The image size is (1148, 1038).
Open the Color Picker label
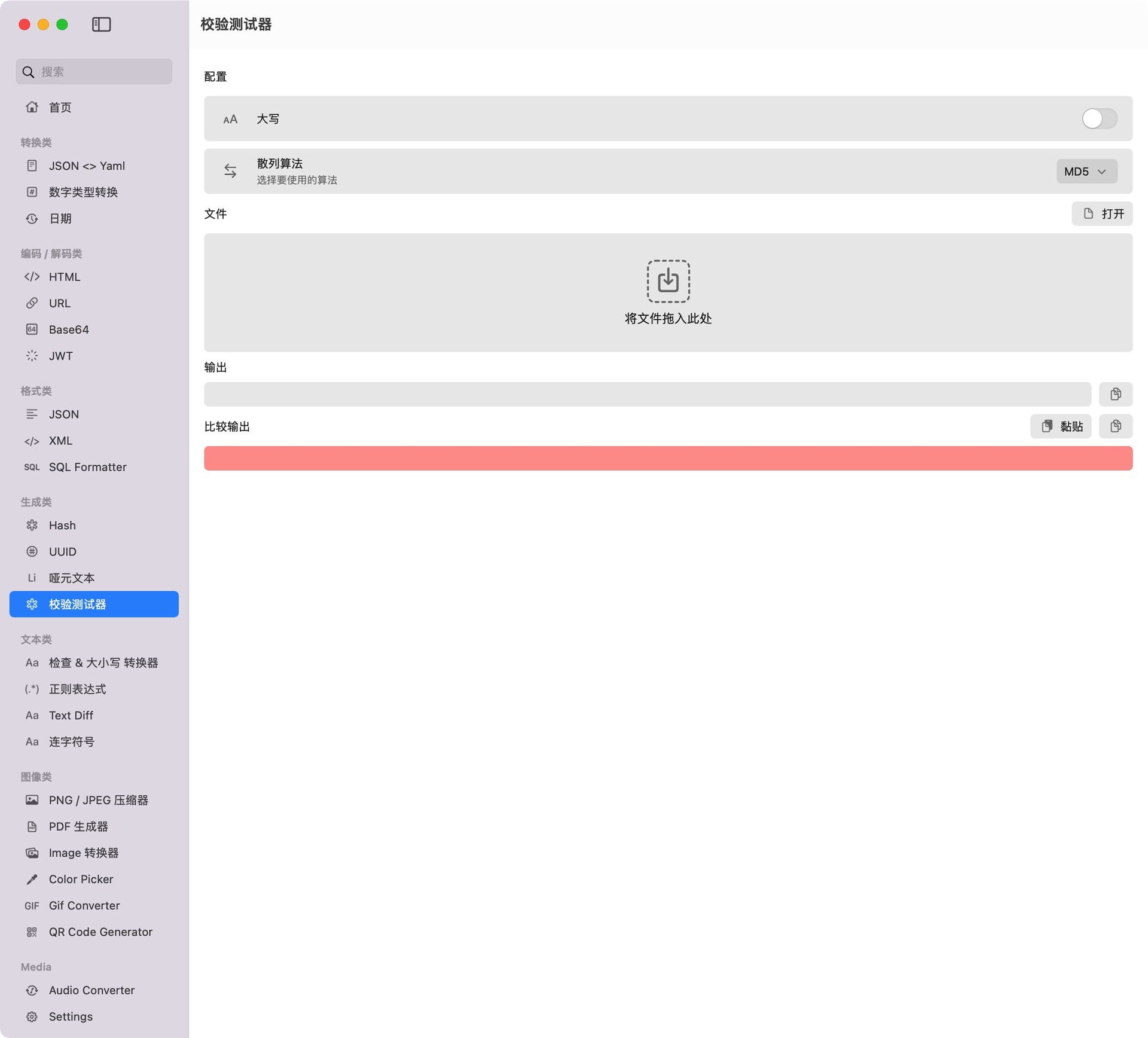click(x=81, y=880)
